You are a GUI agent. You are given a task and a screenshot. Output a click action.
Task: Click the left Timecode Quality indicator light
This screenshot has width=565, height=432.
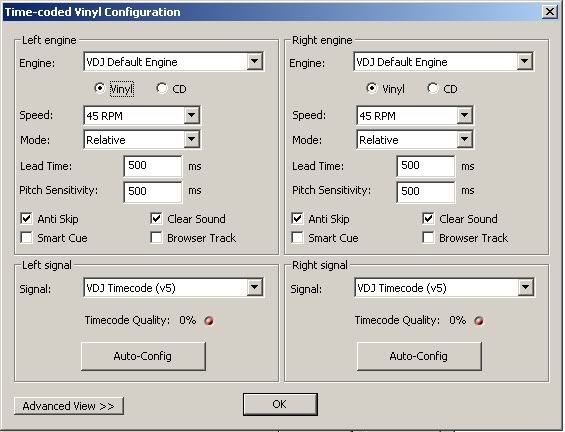209,320
